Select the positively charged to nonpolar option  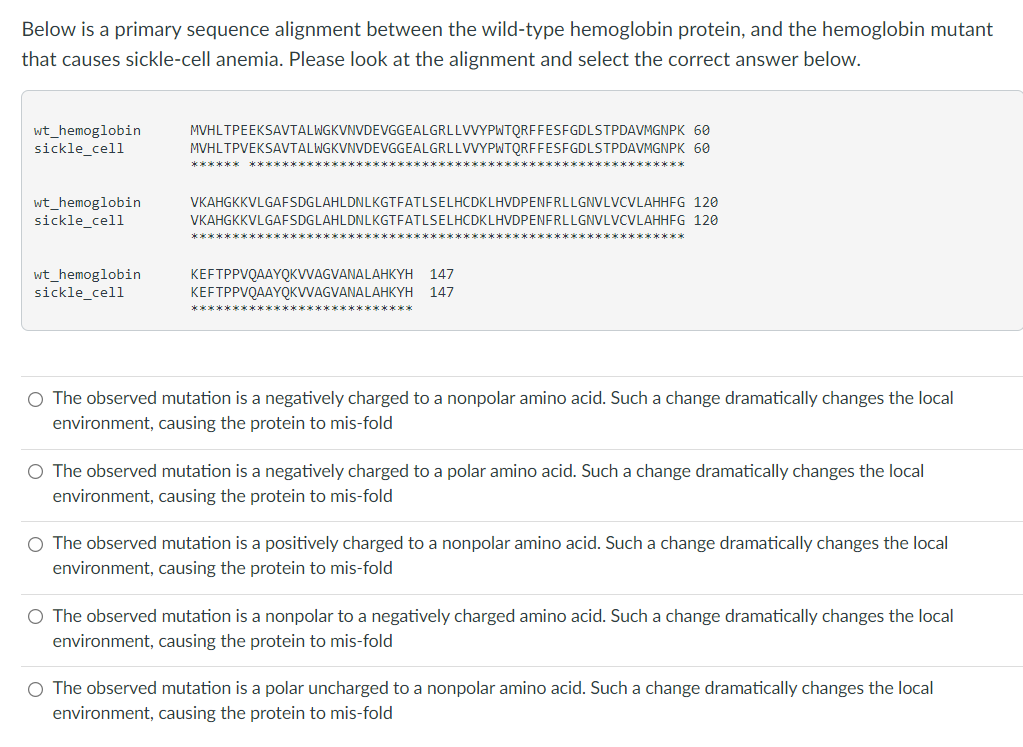pyautogui.click(x=35, y=543)
